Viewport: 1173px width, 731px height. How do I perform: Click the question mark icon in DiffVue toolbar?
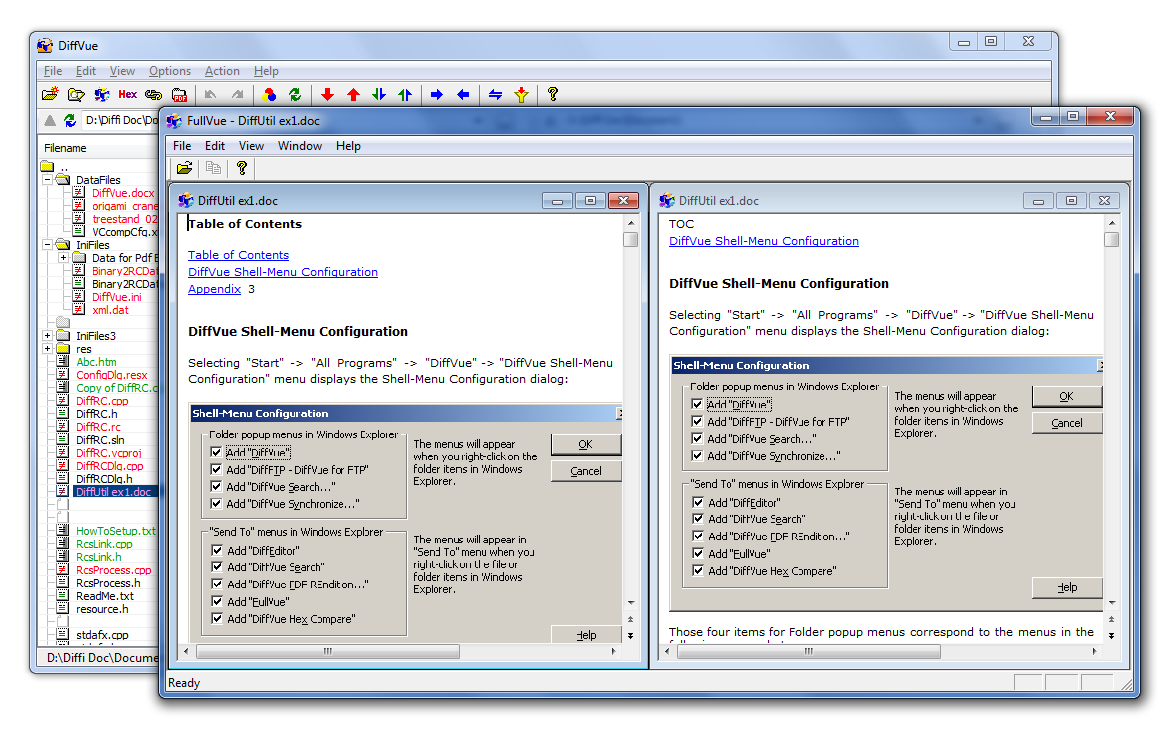(x=553, y=94)
